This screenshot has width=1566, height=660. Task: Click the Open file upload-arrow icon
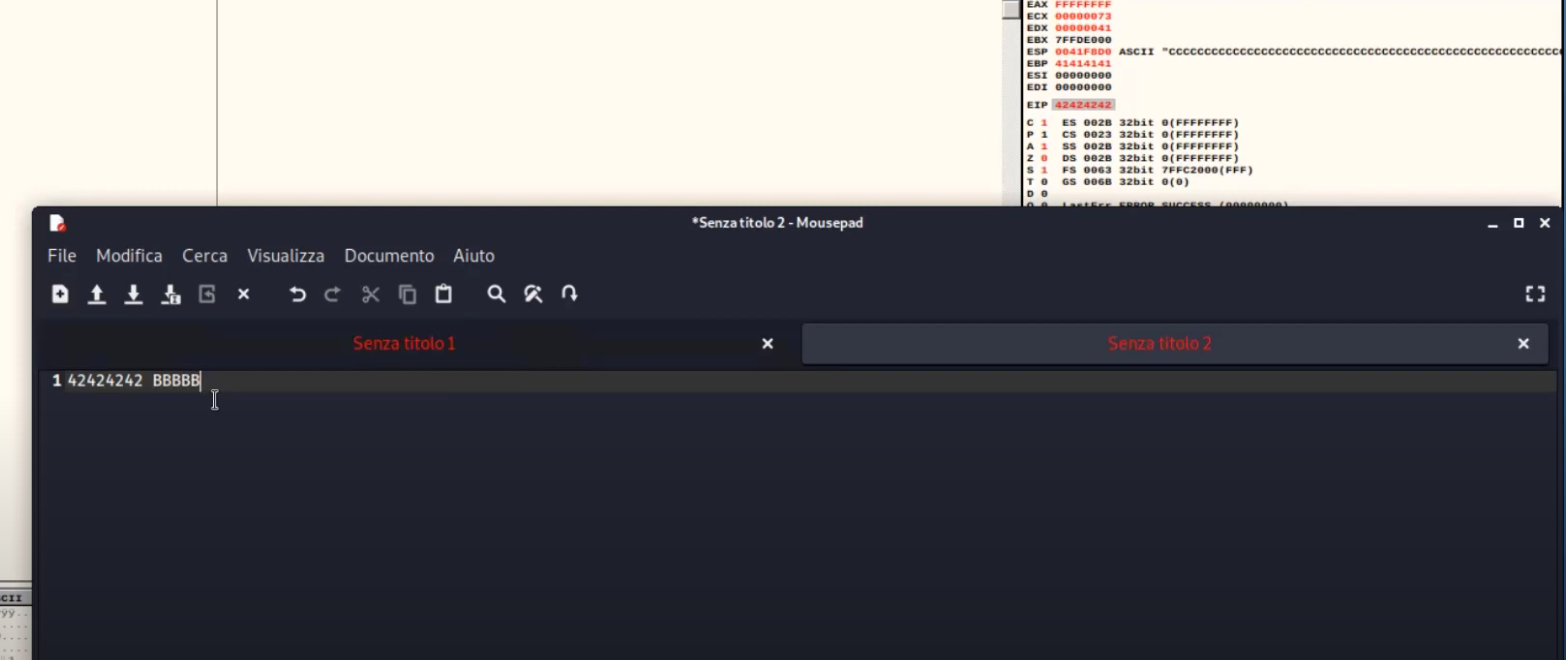(97, 294)
